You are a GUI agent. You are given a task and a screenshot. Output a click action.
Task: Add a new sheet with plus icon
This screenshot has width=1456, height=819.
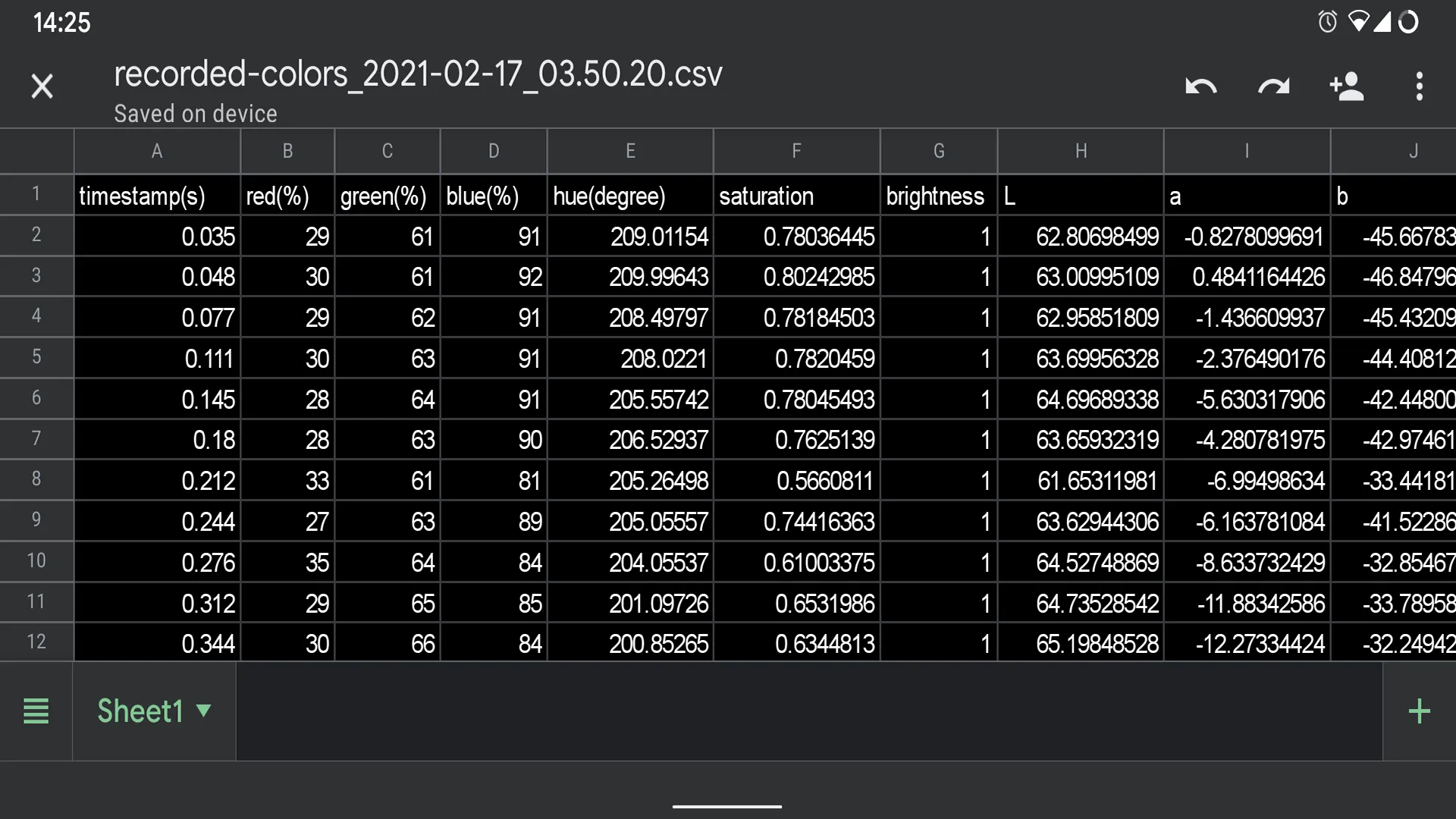(x=1419, y=711)
